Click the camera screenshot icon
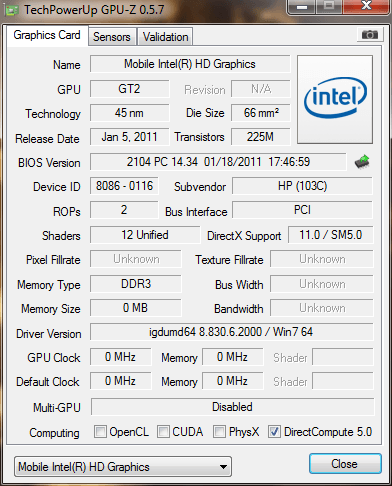The width and height of the screenshot is (392, 486). point(369,34)
